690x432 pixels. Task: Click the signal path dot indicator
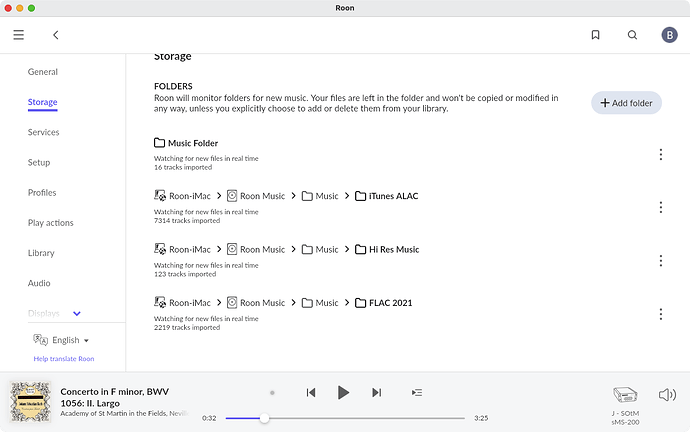click(272, 393)
